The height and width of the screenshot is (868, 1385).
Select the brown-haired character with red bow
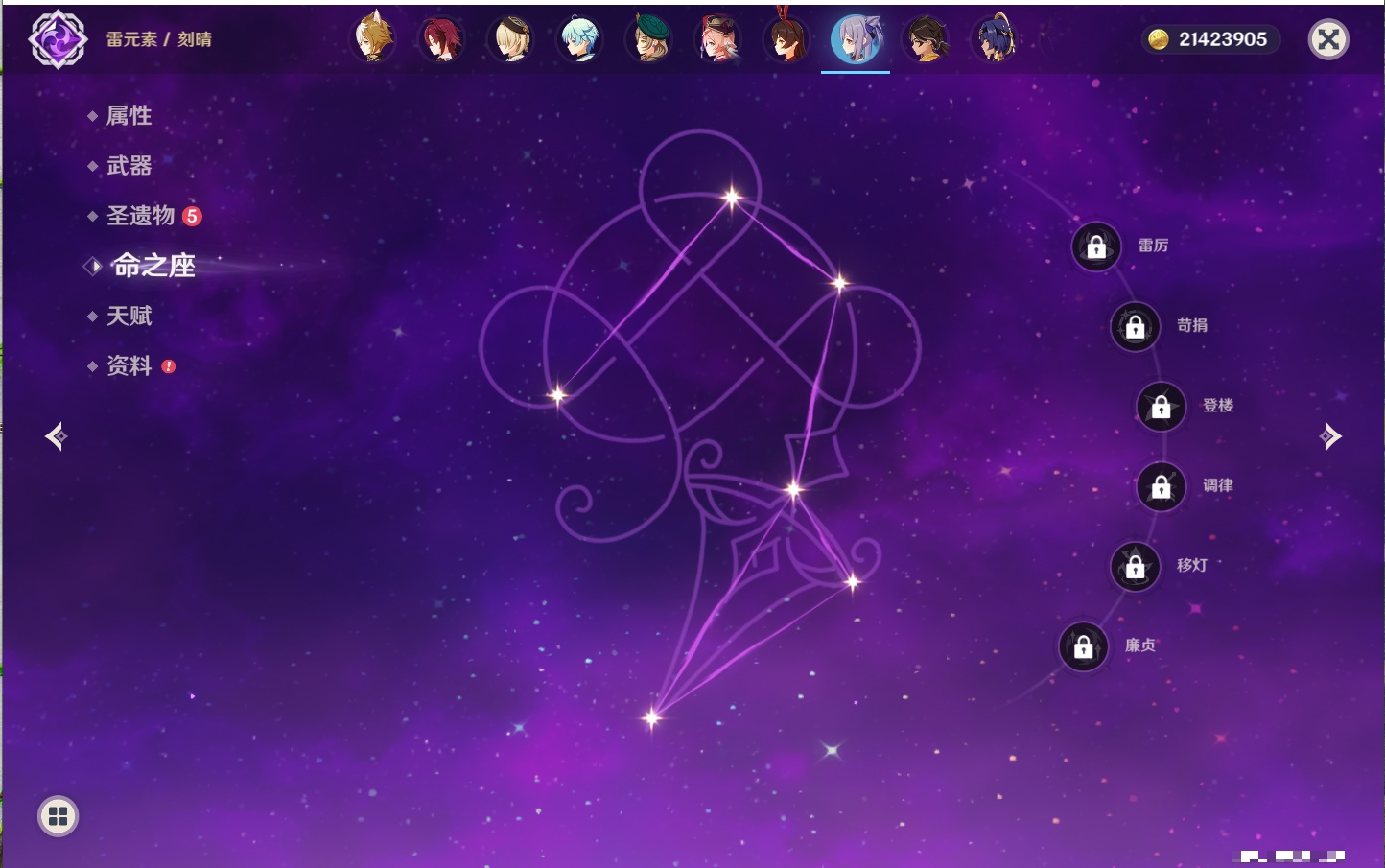click(786, 37)
